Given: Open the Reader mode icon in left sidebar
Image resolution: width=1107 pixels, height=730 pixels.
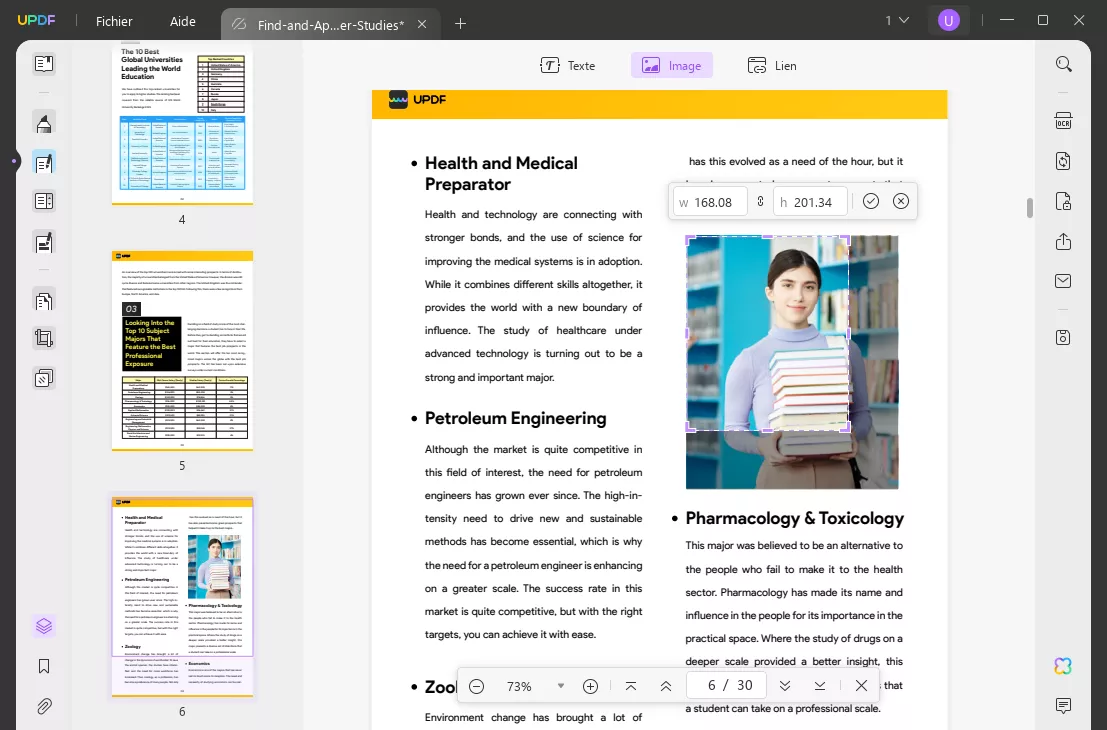Looking at the screenshot, I should [44, 64].
